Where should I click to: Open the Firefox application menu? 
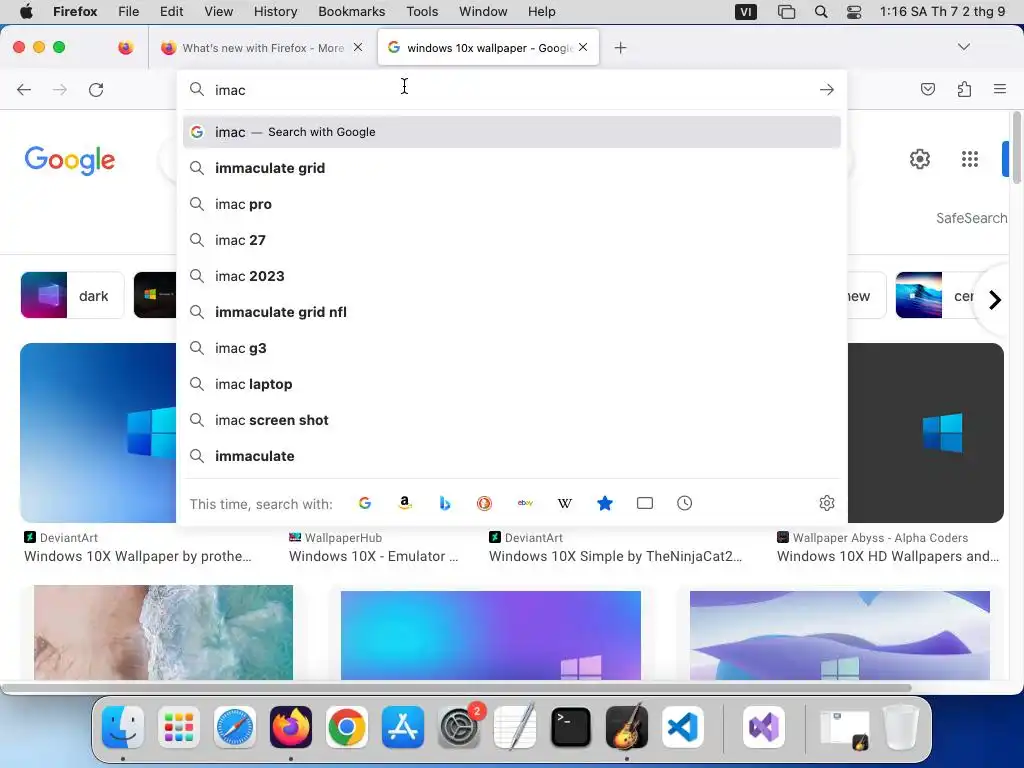1000,89
